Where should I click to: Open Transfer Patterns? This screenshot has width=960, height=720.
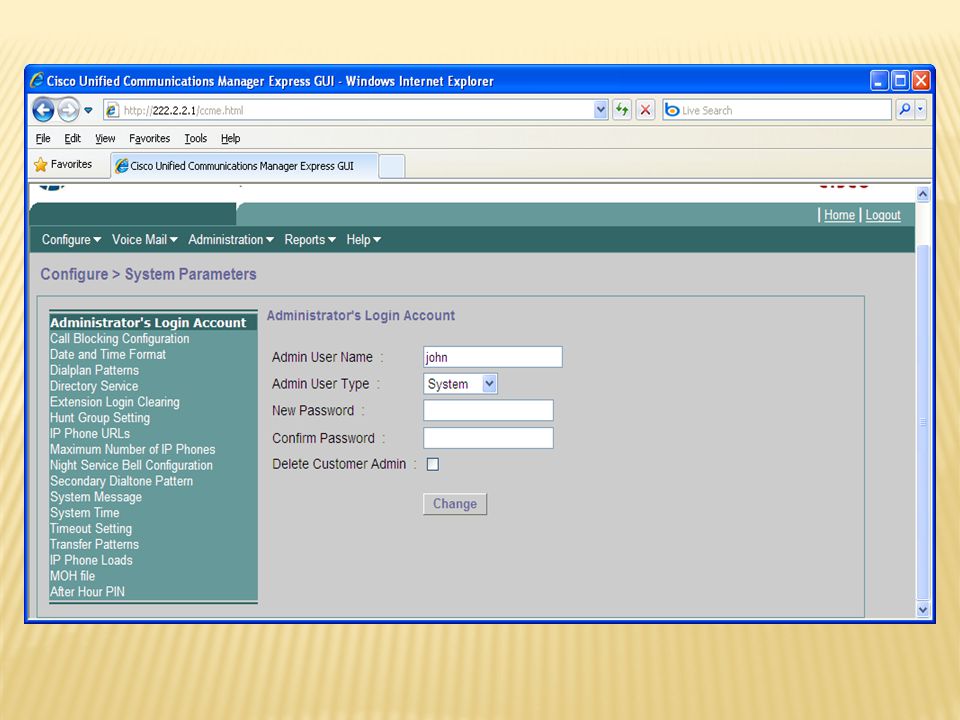(x=94, y=544)
